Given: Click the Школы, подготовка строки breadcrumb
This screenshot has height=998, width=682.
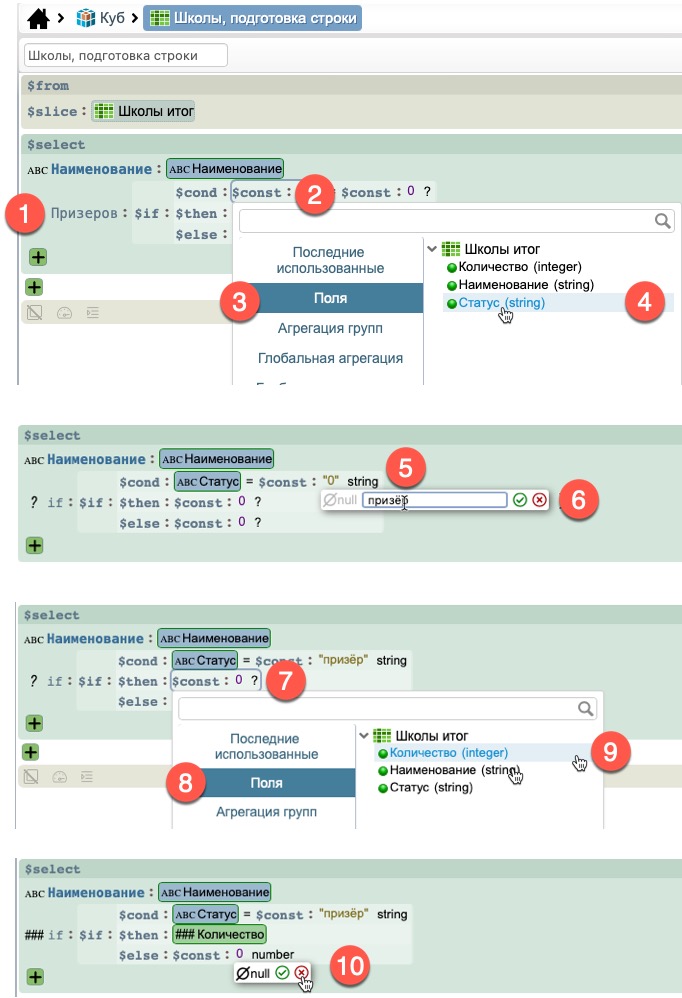Looking at the screenshot, I should (x=251, y=17).
